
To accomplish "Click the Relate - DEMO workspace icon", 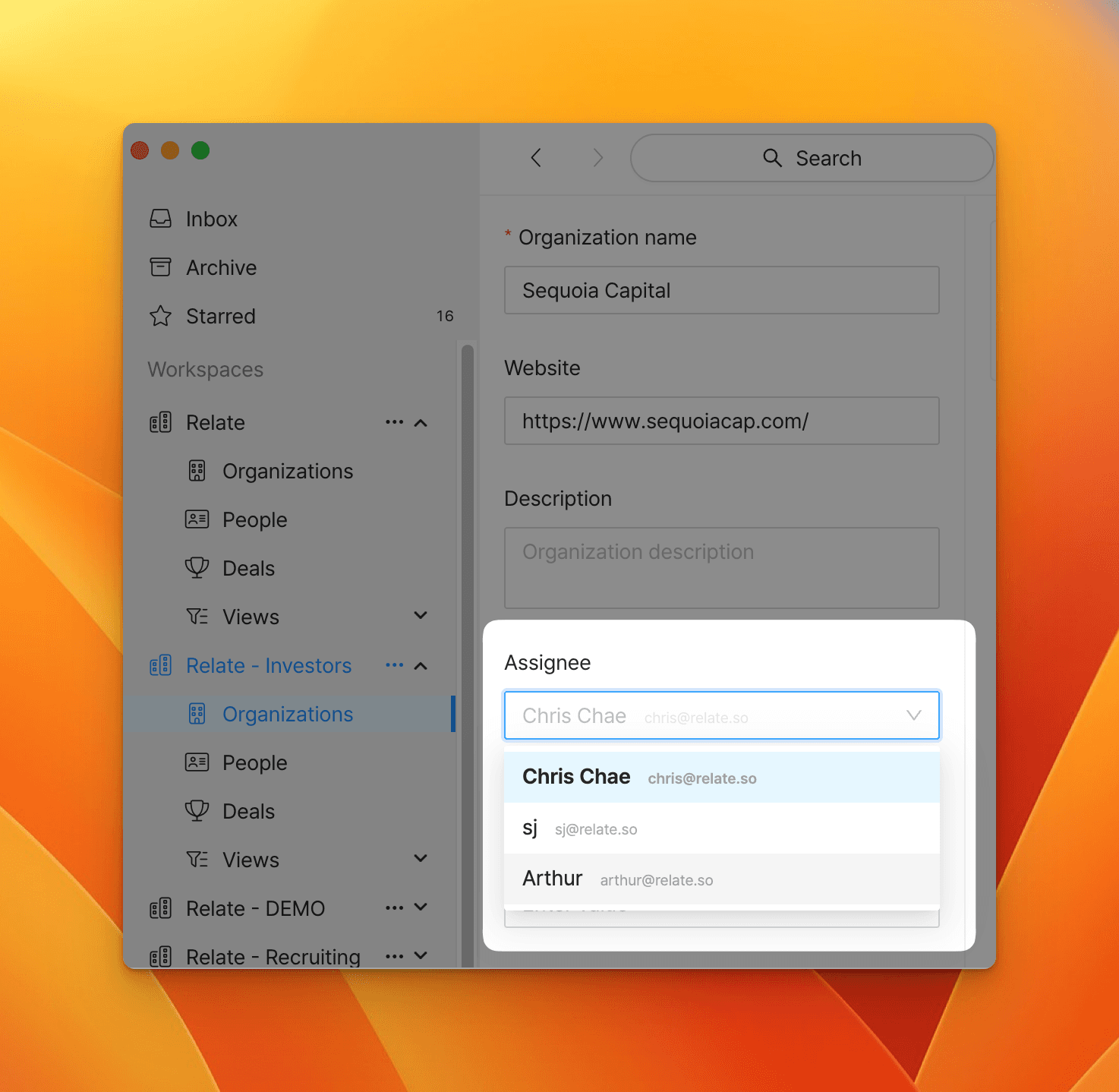I will point(160,908).
